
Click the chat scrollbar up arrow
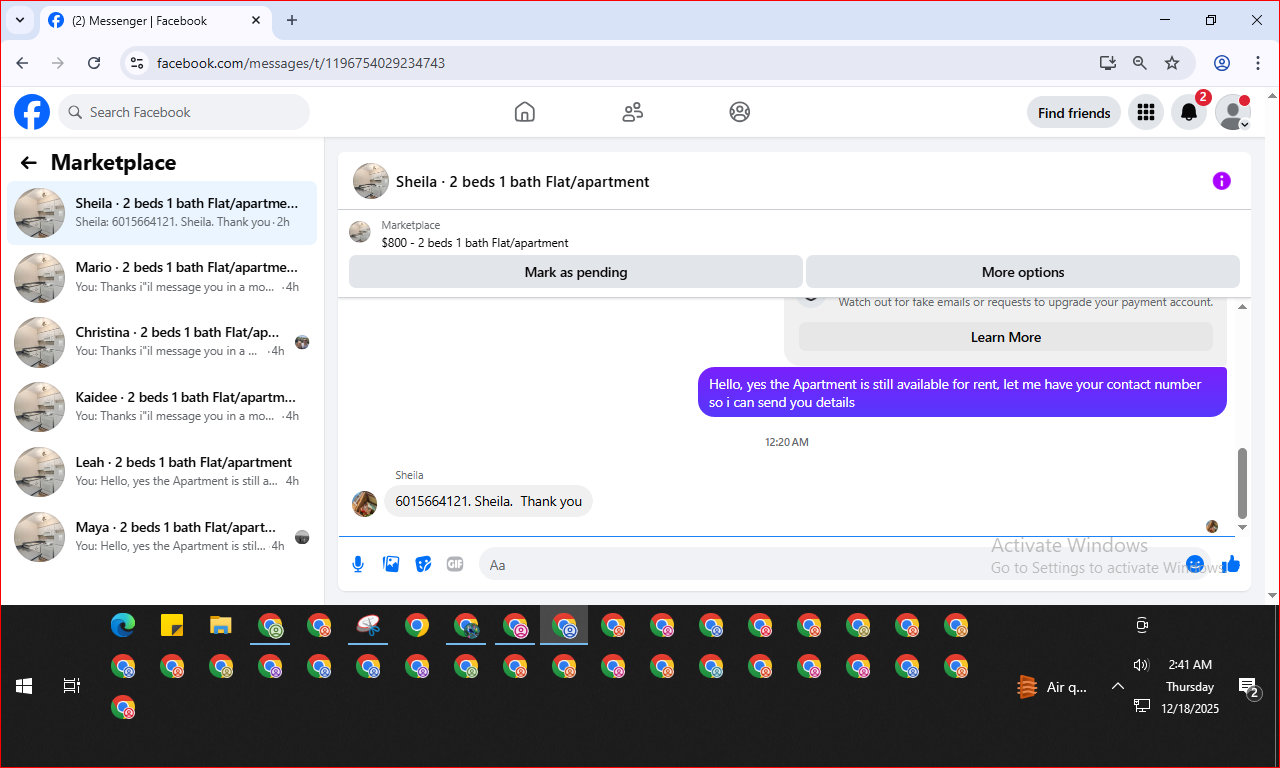(x=1243, y=306)
